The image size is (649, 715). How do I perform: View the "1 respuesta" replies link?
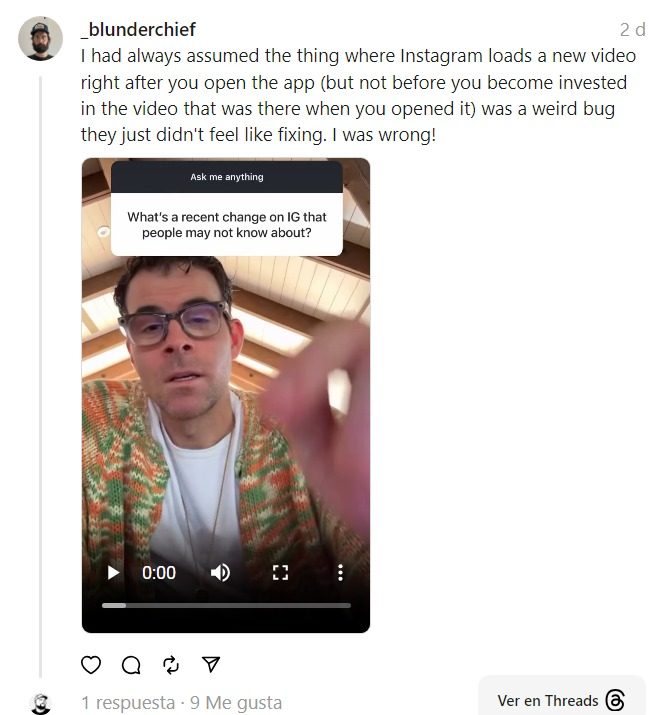(128, 702)
